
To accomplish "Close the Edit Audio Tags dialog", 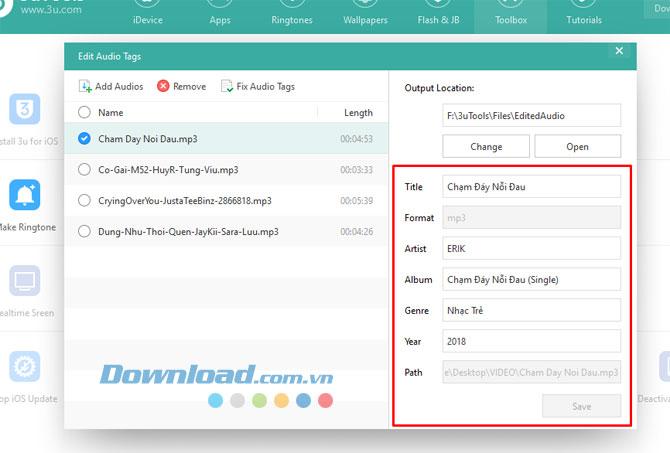I will 619,51.
